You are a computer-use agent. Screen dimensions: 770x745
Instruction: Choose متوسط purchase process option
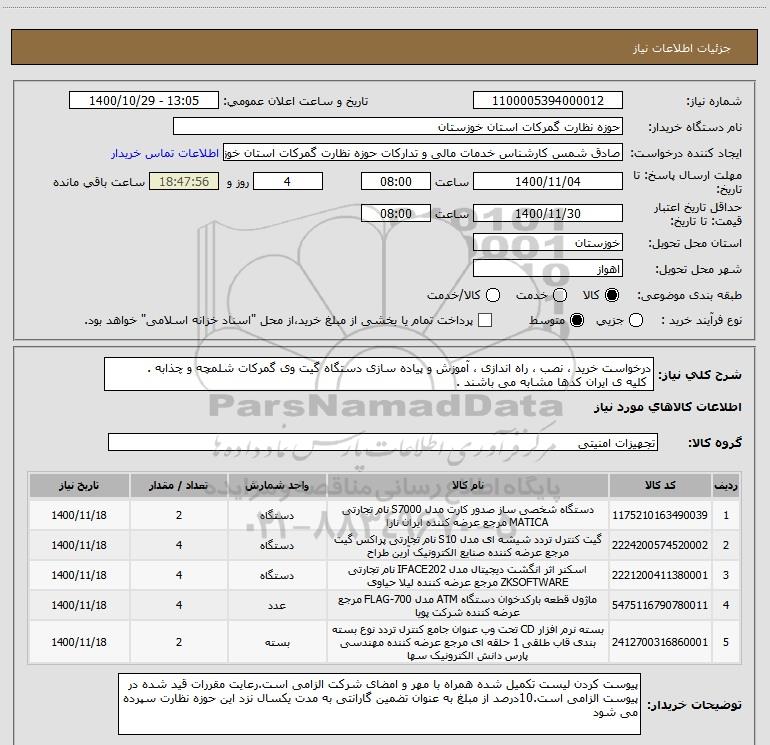[577, 321]
